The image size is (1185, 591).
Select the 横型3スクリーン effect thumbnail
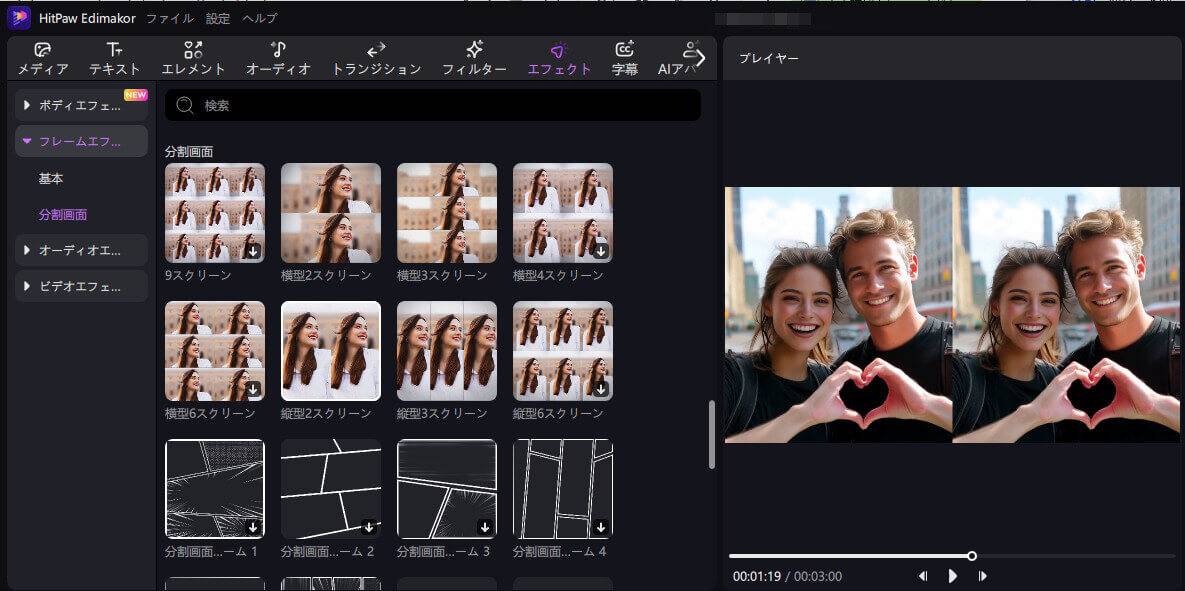(x=447, y=213)
